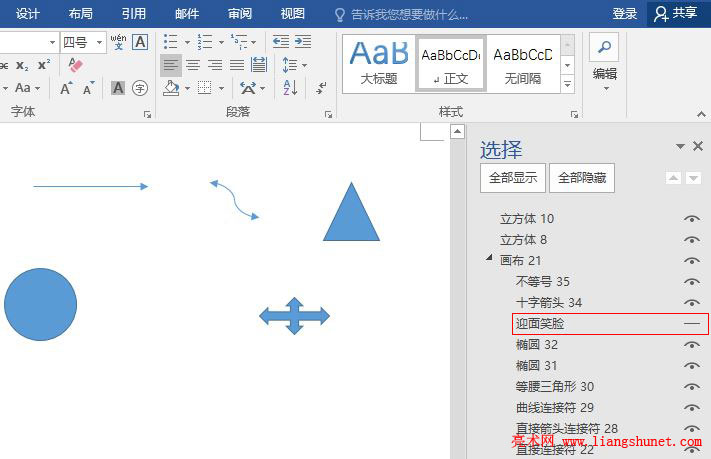Click the 告诉我您想要做什么 search box
The image size is (711, 459).
[401, 15]
